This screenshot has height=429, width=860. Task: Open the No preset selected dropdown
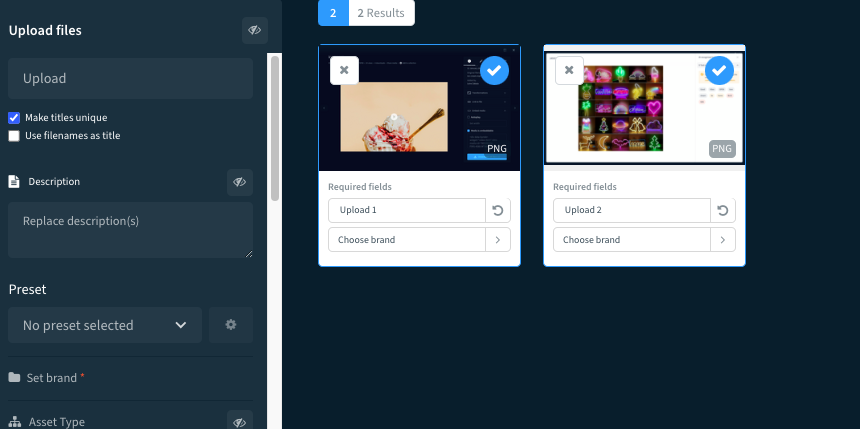105,325
